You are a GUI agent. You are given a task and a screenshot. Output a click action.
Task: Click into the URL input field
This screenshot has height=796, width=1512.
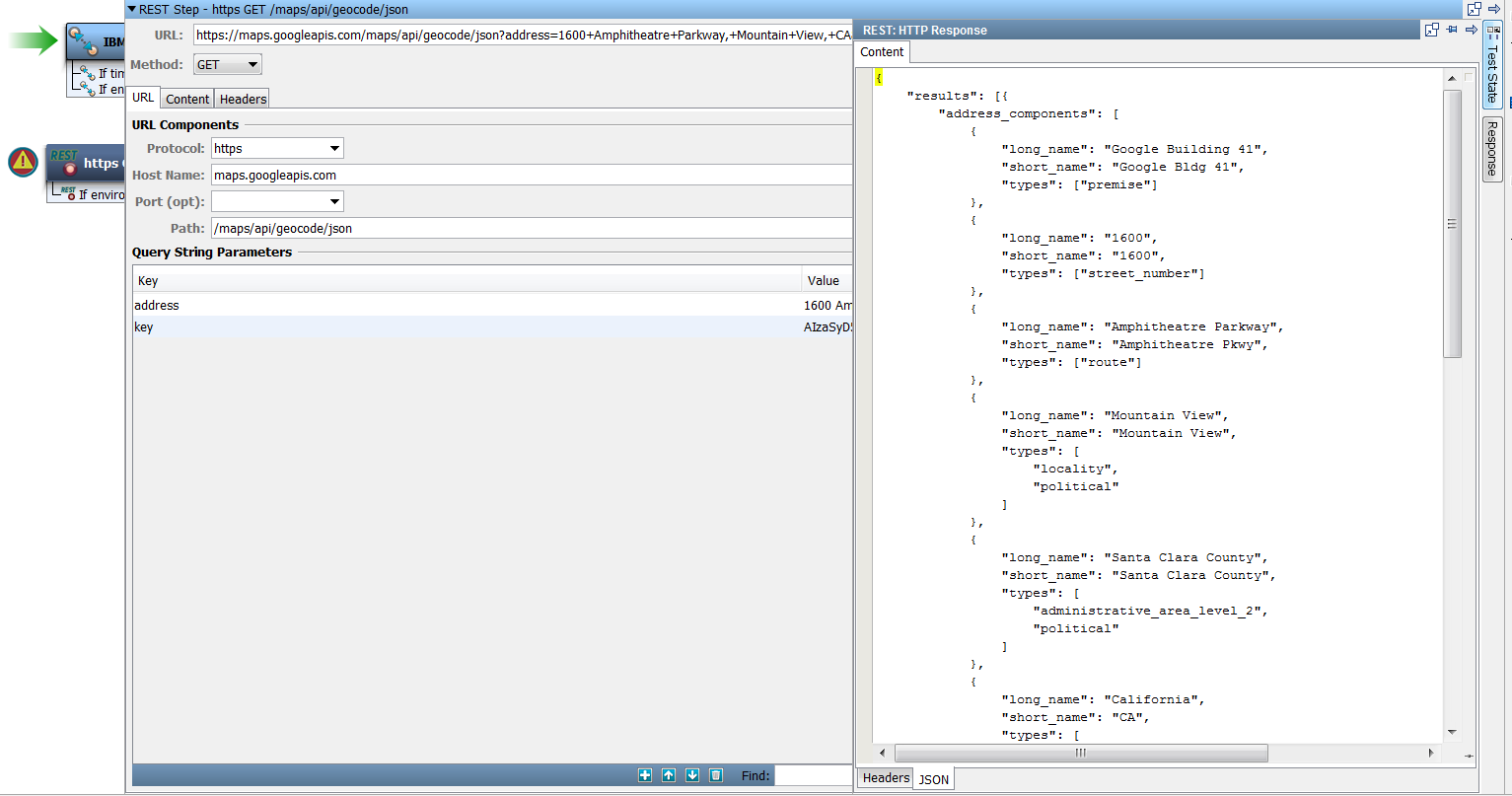pyautogui.click(x=523, y=36)
